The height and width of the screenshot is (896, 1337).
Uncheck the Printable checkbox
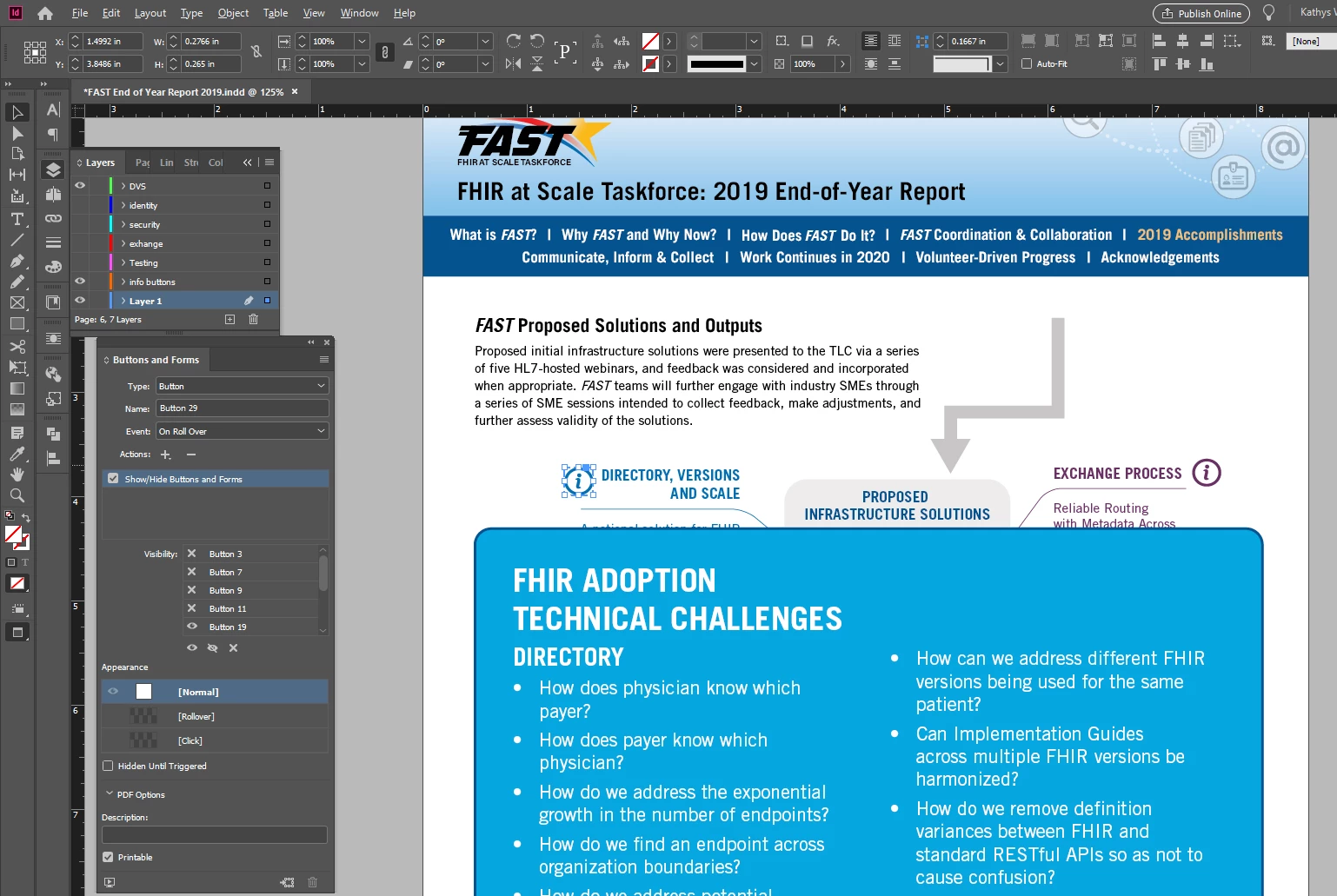[x=108, y=857]
